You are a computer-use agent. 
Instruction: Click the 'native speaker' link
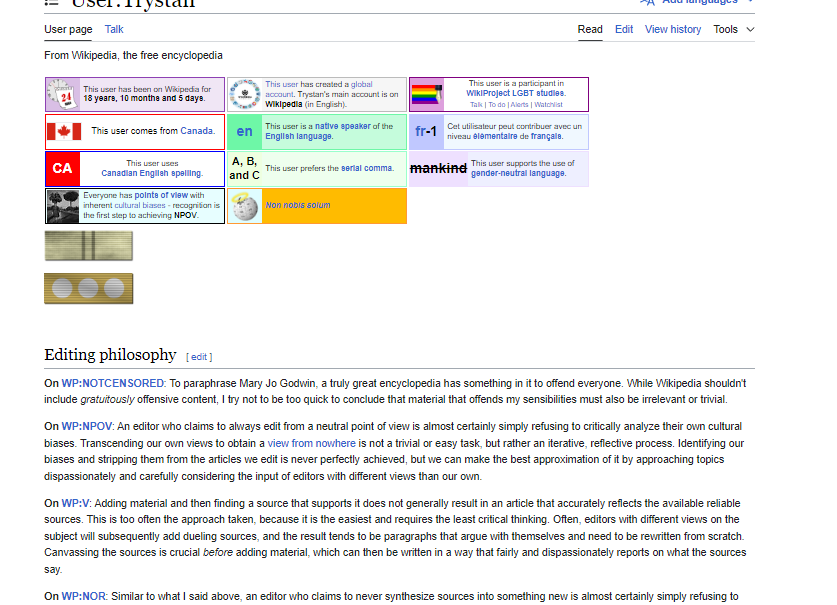(x=343, y=126)
